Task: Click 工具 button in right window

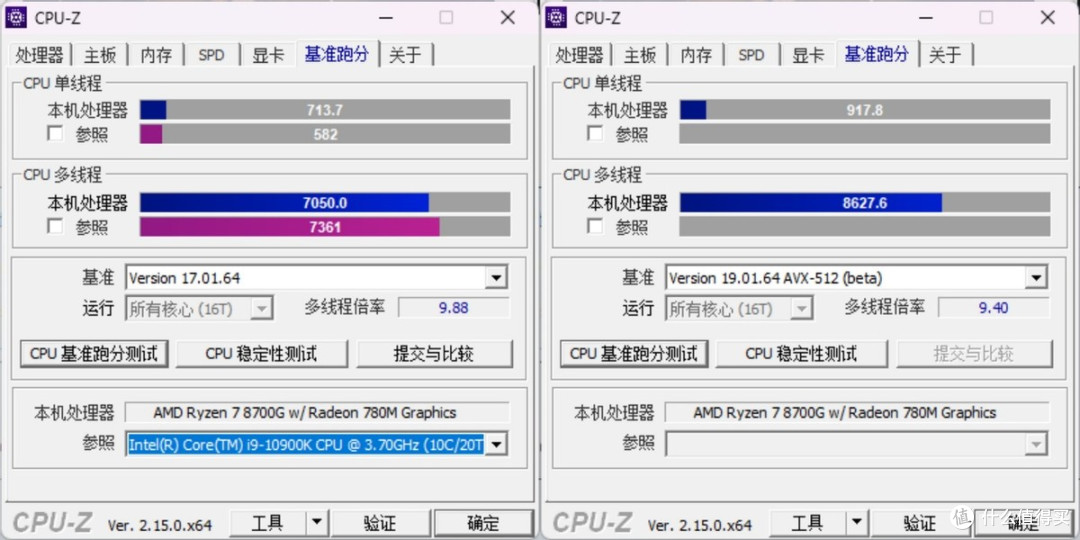Action: [x=808, y=523]
